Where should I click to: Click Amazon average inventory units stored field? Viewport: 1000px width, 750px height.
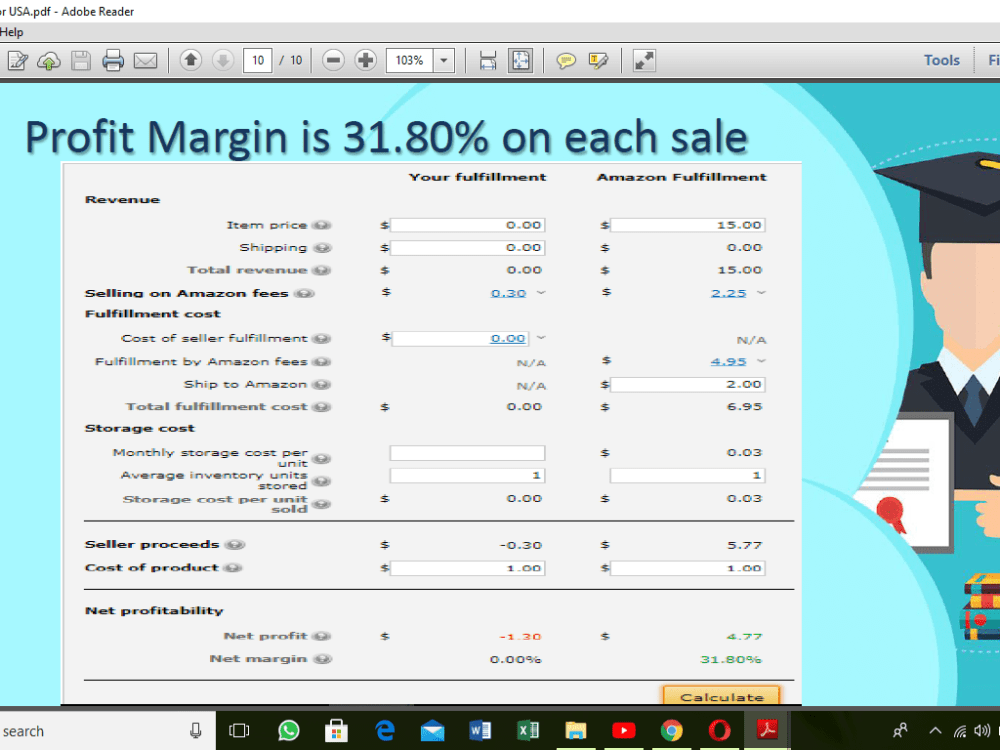coord(687,476)
